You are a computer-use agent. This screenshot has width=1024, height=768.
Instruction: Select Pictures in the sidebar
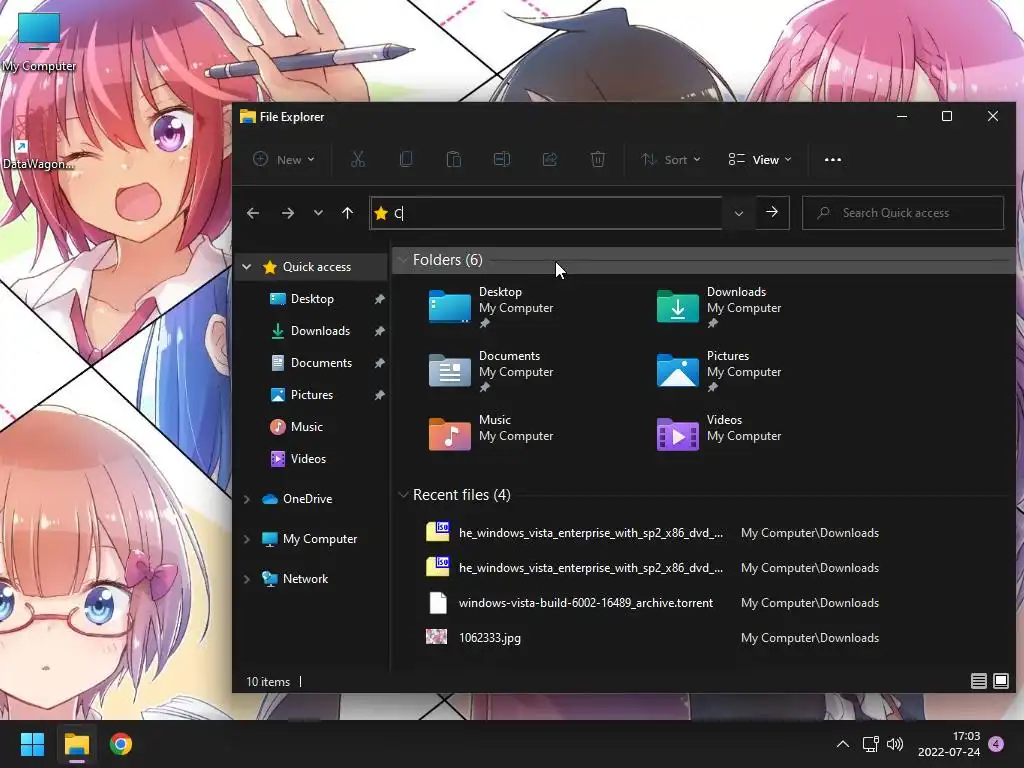click(312, 394)
